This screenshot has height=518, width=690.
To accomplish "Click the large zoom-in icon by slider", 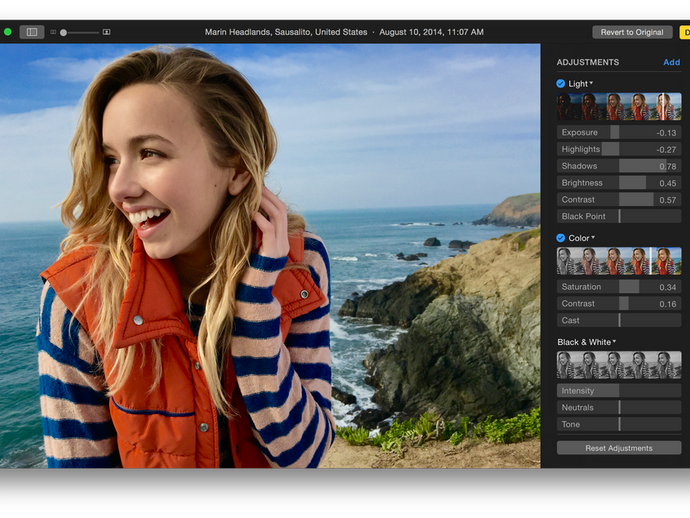I will [107, 32].
